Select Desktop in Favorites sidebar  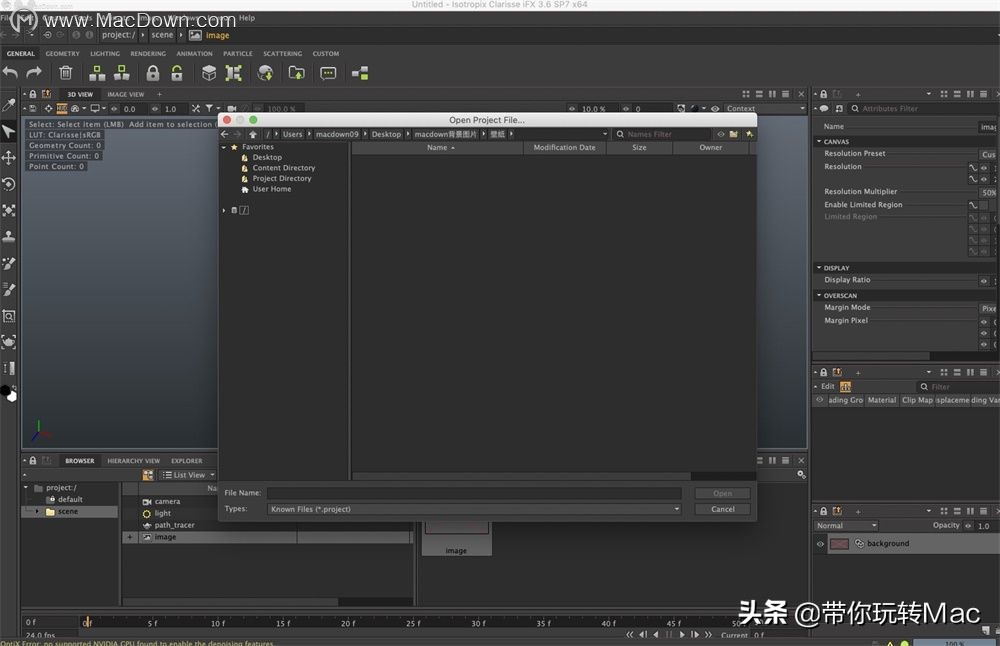(267, 157)
